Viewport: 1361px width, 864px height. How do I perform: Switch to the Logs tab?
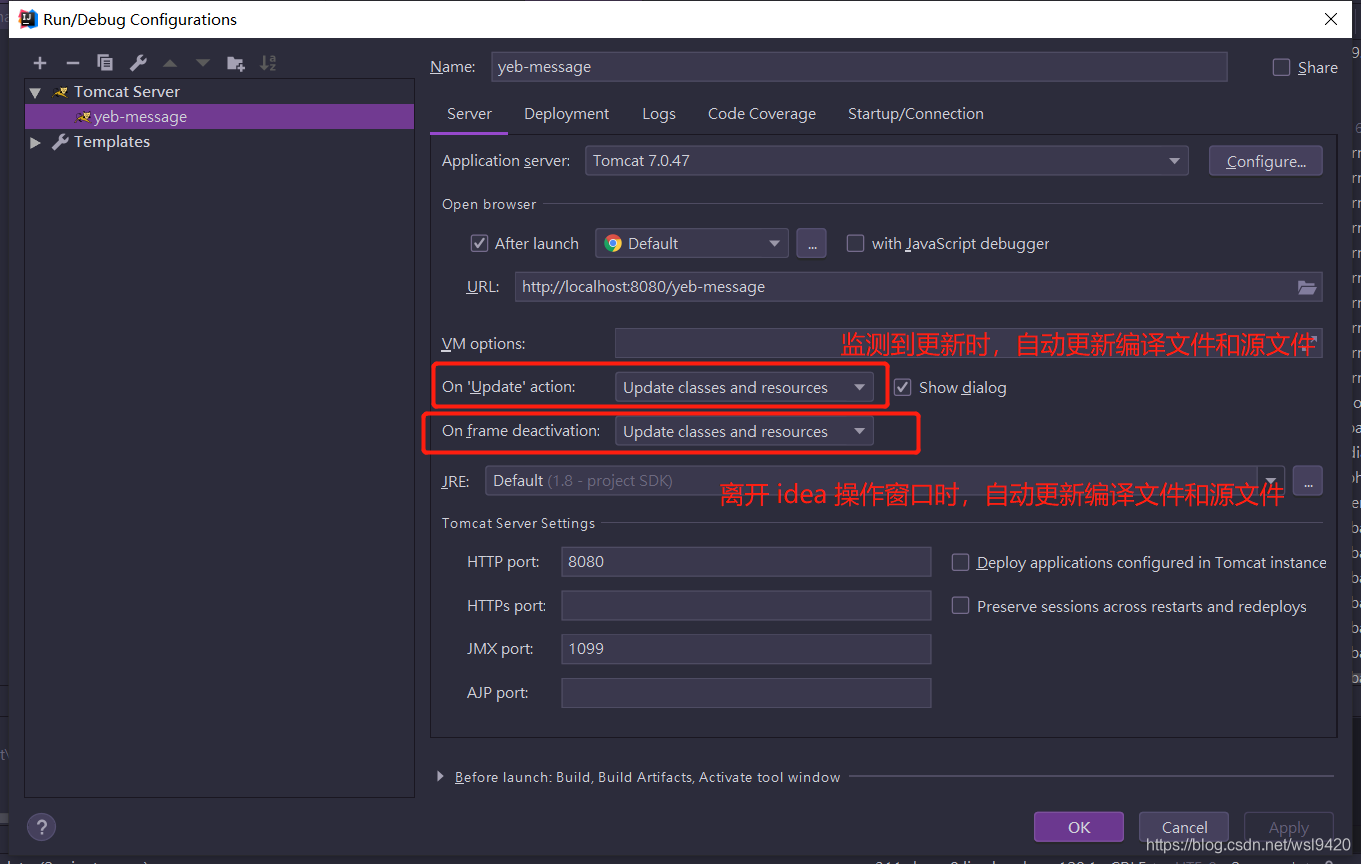(x=659, y=114)
